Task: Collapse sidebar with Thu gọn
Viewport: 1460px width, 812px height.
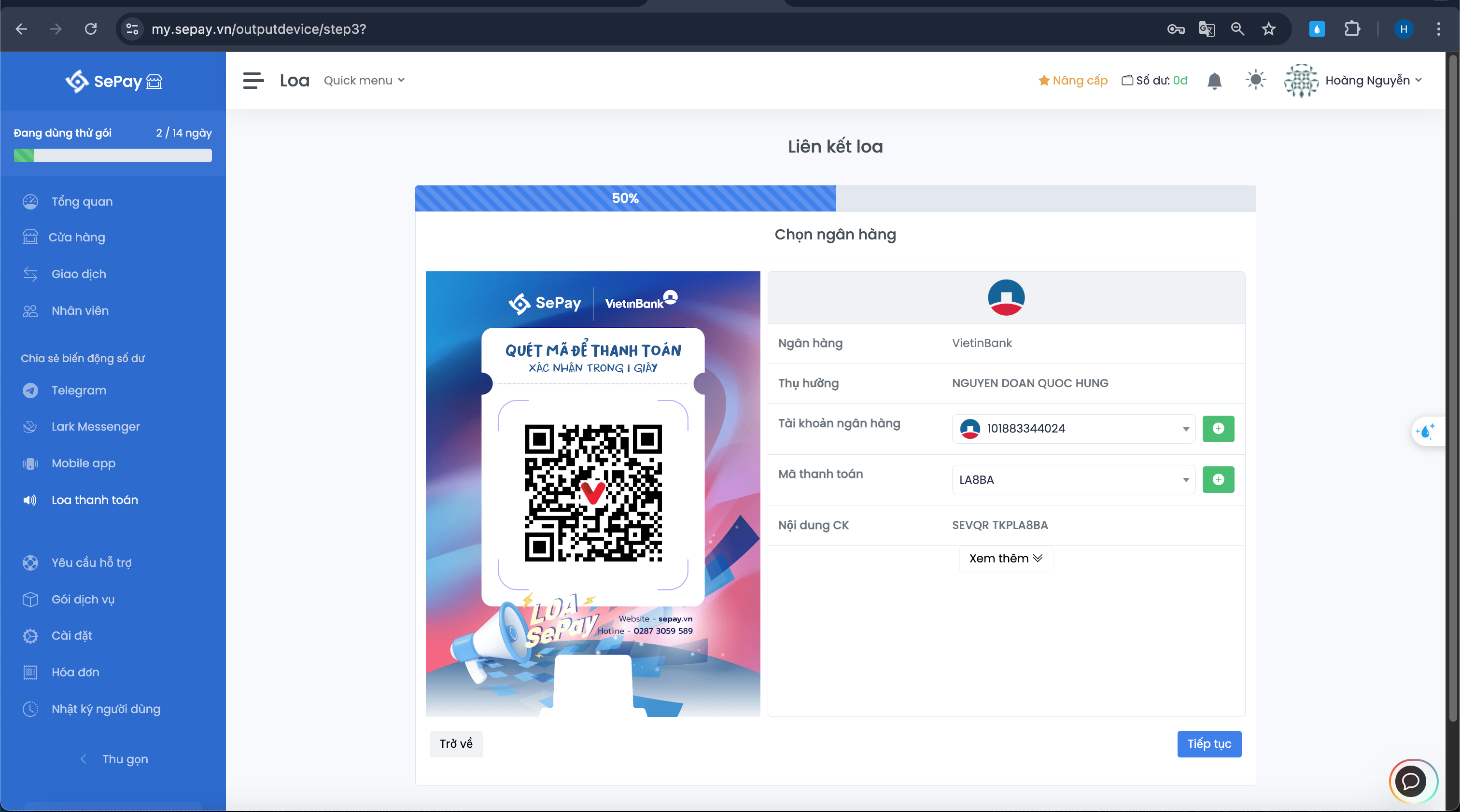Action: click(x=114, y=759)
